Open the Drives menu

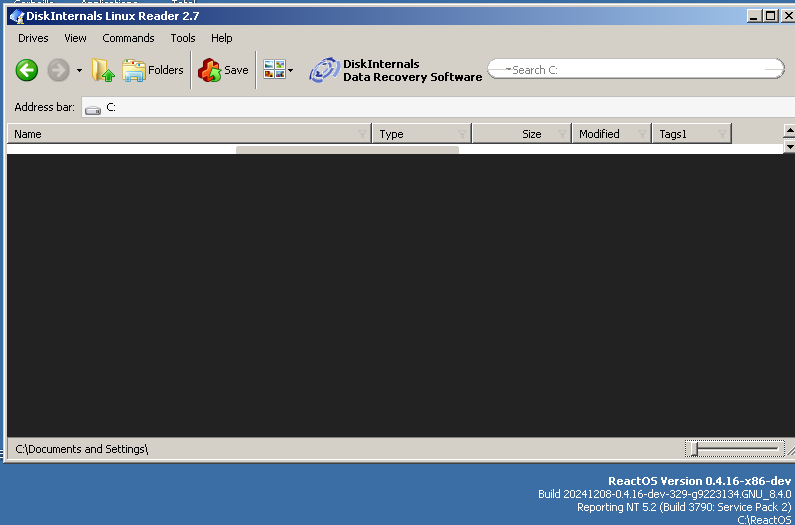(33, 39)
